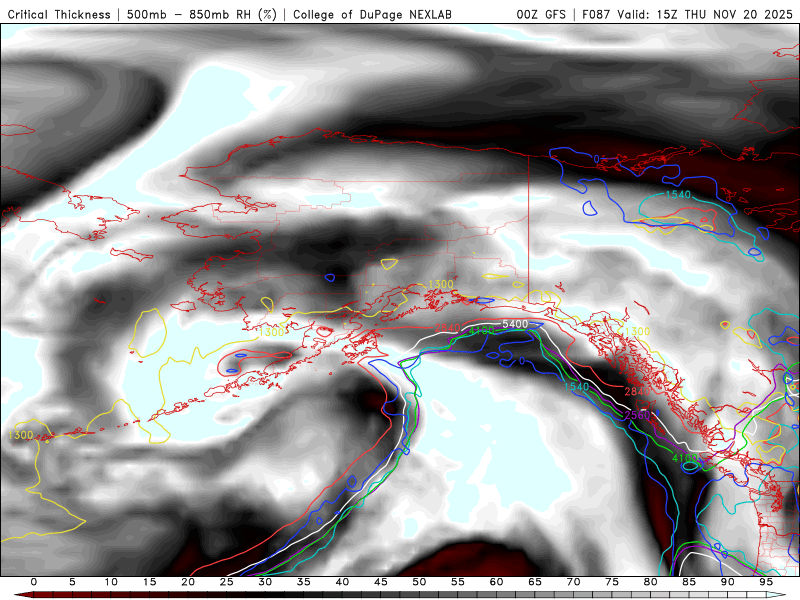800x600 pixels.
Task: Click the blue 0 contour label at upper right
Action: click(596, 159)
